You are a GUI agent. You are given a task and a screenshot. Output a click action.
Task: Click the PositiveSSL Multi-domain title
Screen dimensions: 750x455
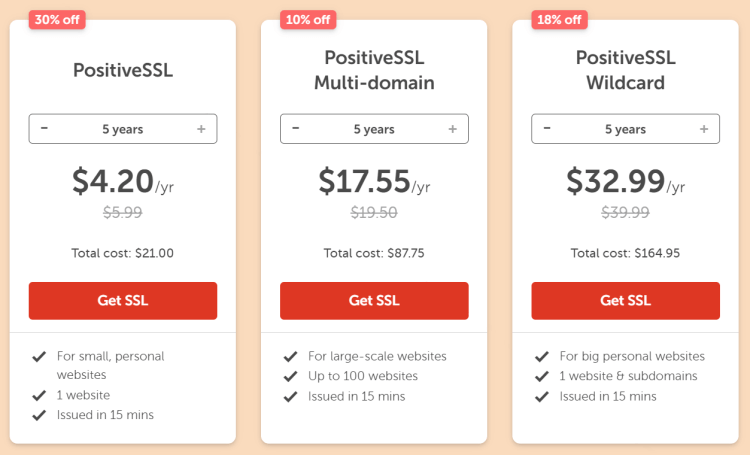click(374, 70)
